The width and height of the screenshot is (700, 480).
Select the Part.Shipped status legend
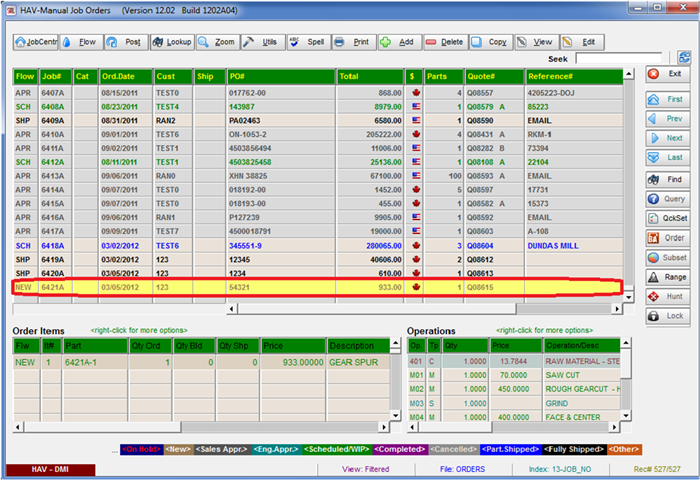[510, 449]
